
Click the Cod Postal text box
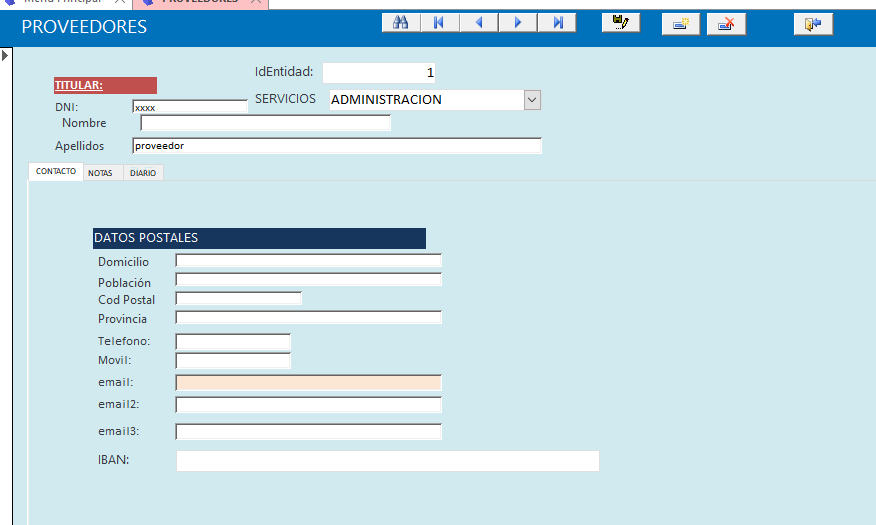click(x=238, y=299)
